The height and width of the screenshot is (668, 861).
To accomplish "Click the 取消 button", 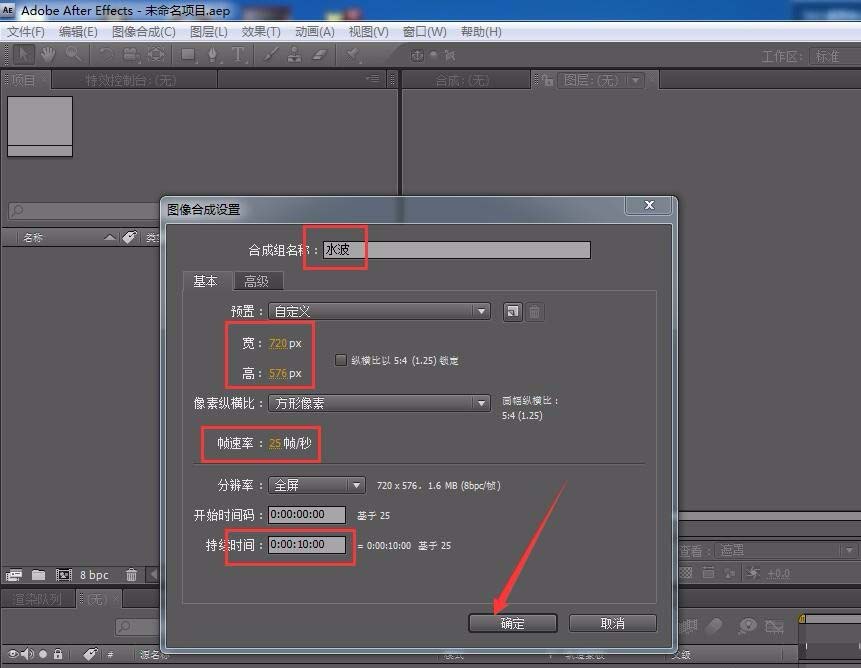I will (612, 623).
